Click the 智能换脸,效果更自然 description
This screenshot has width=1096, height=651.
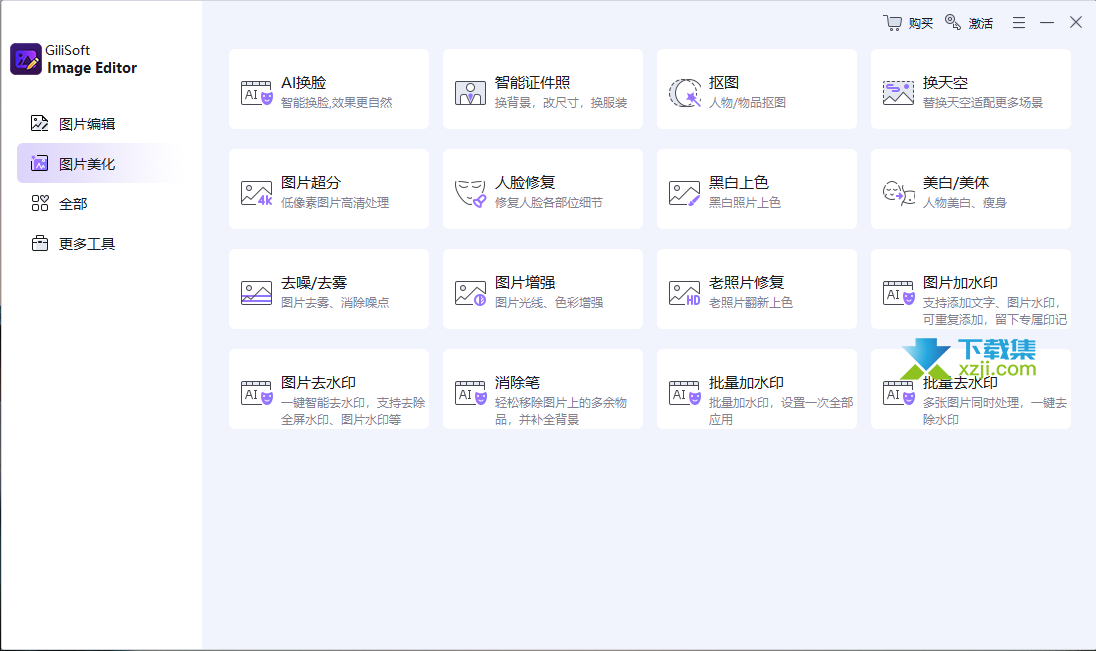pos(337,103)
